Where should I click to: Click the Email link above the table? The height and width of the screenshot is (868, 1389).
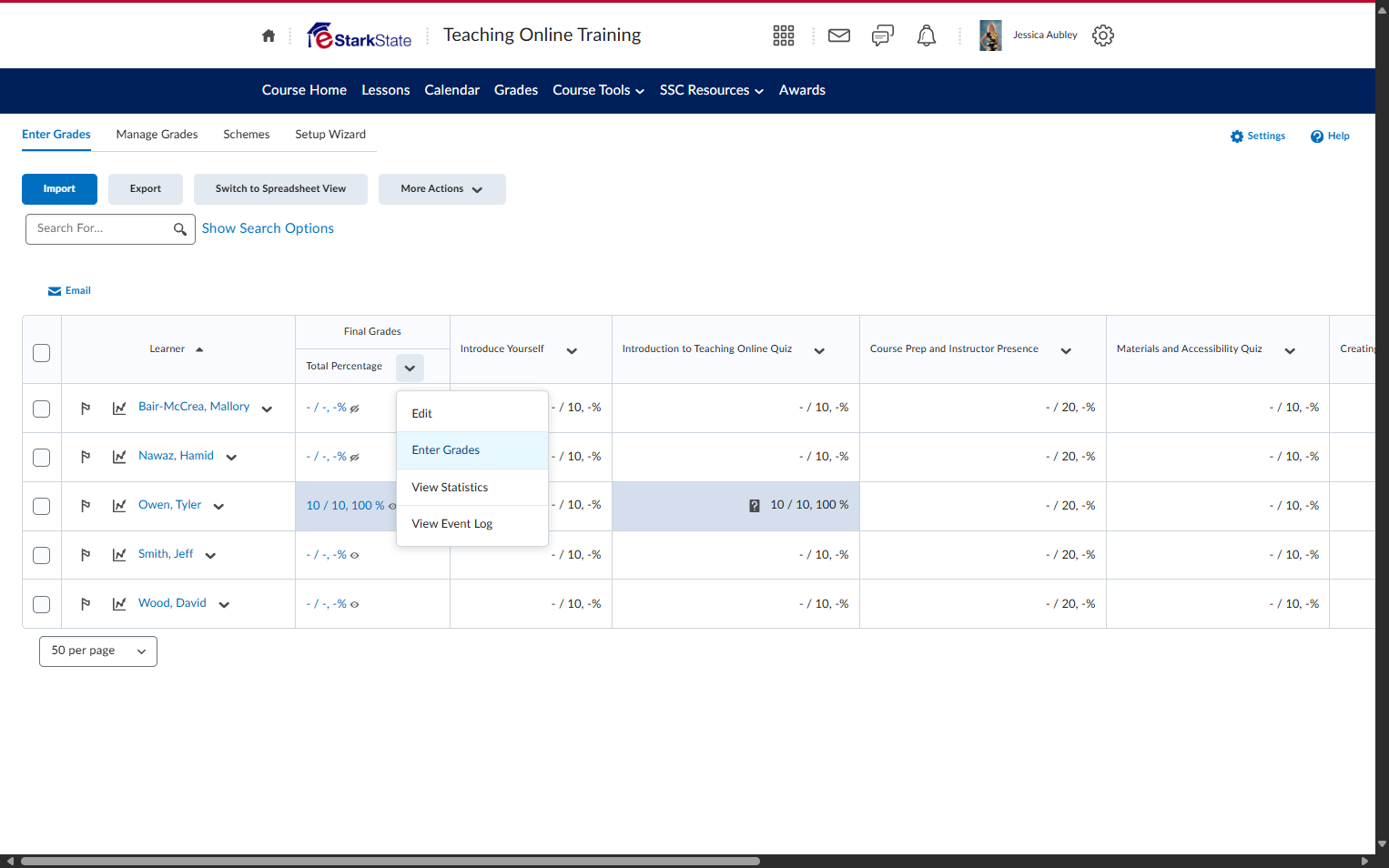[69, 291]
